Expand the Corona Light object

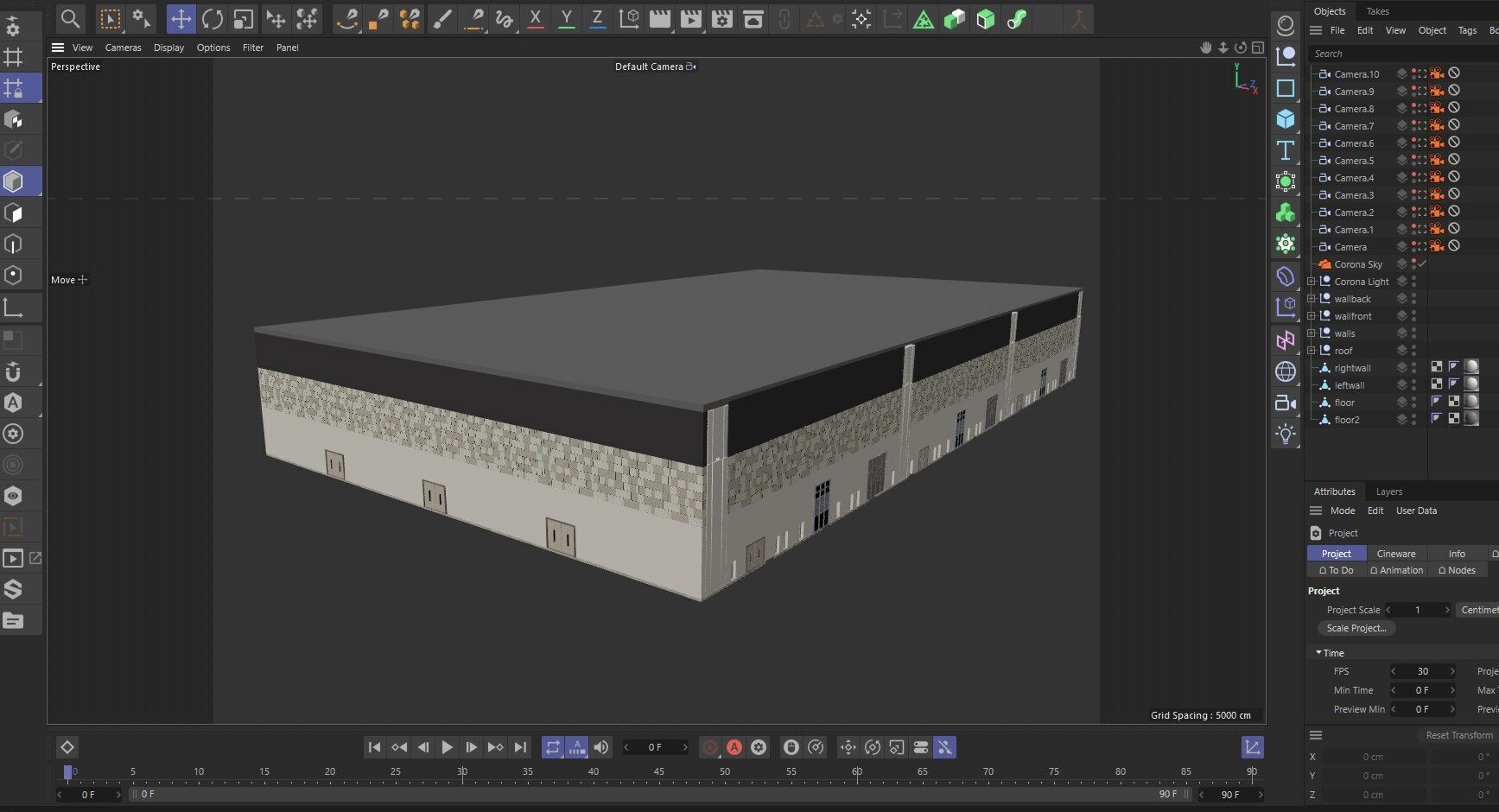(x=1312, y=282)
